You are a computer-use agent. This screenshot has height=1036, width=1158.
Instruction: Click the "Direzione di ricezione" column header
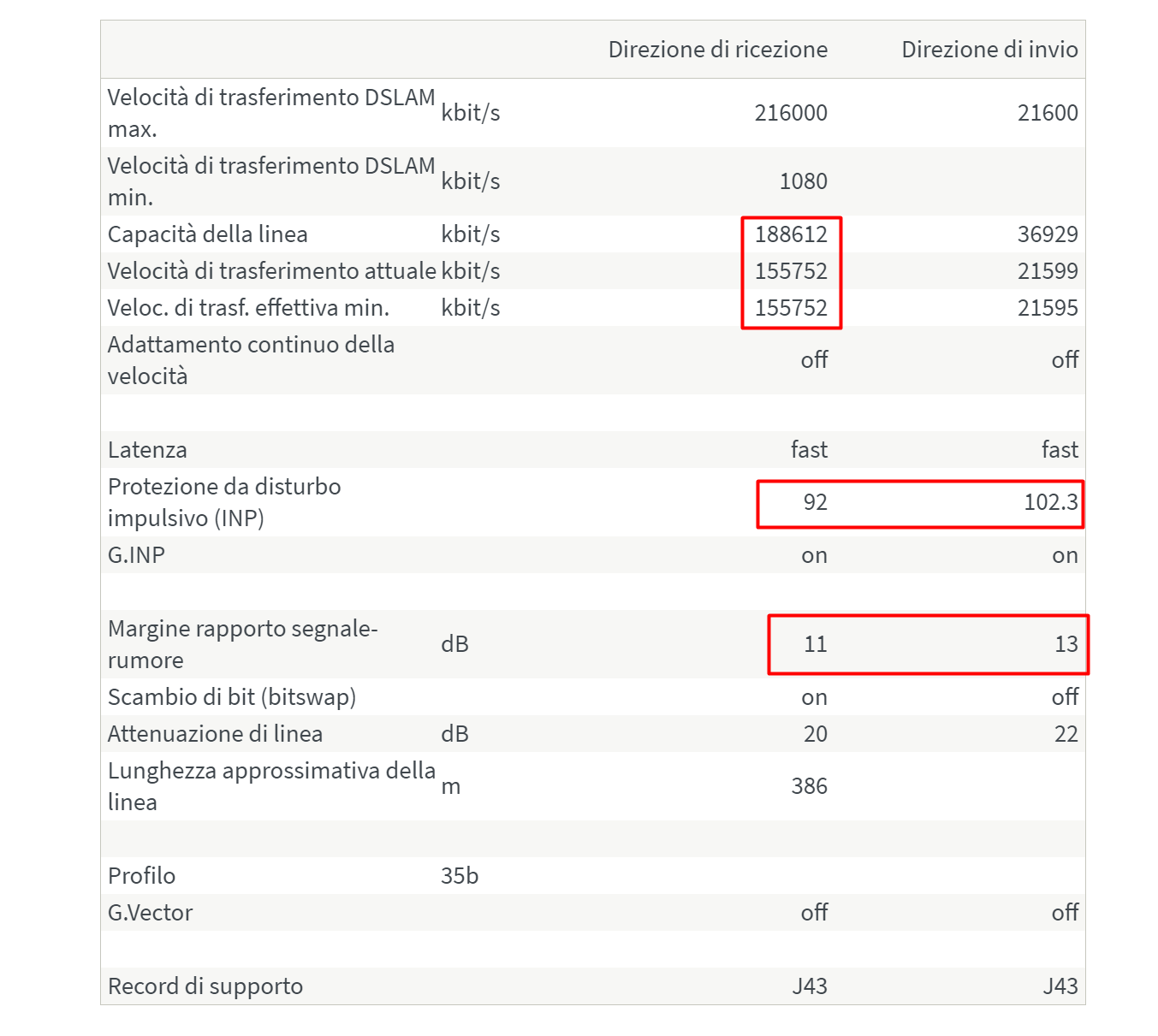[x=717, y=50]
